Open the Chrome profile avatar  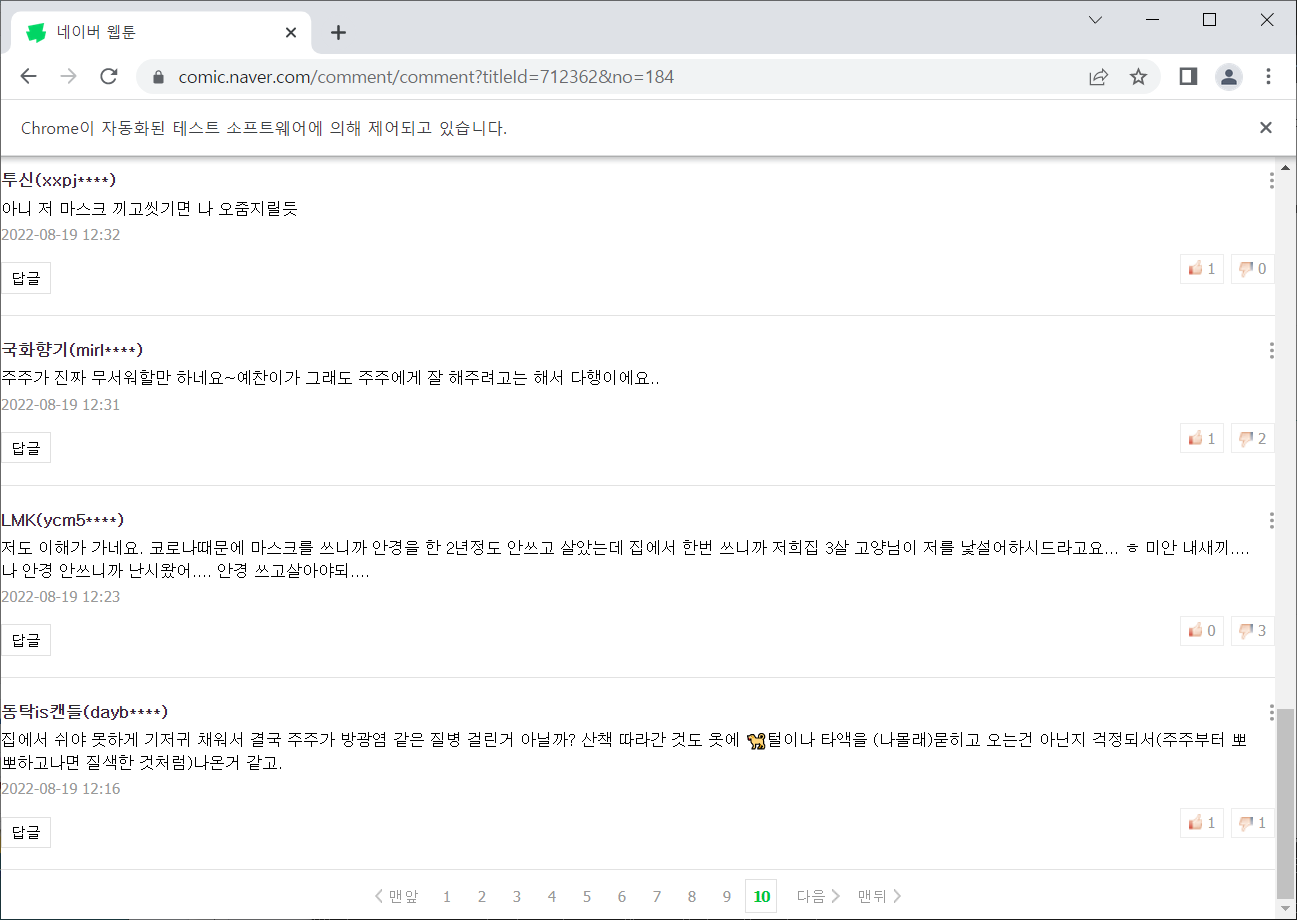pyautogui.click(x=1228, y=77)
